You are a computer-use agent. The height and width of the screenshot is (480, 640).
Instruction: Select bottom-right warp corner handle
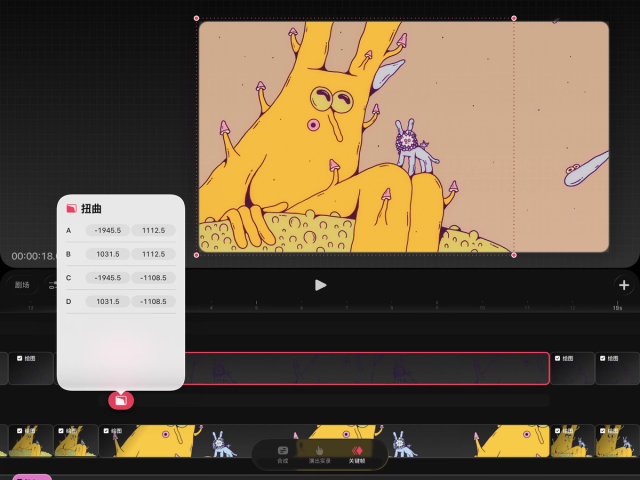(x=514, y=255)
